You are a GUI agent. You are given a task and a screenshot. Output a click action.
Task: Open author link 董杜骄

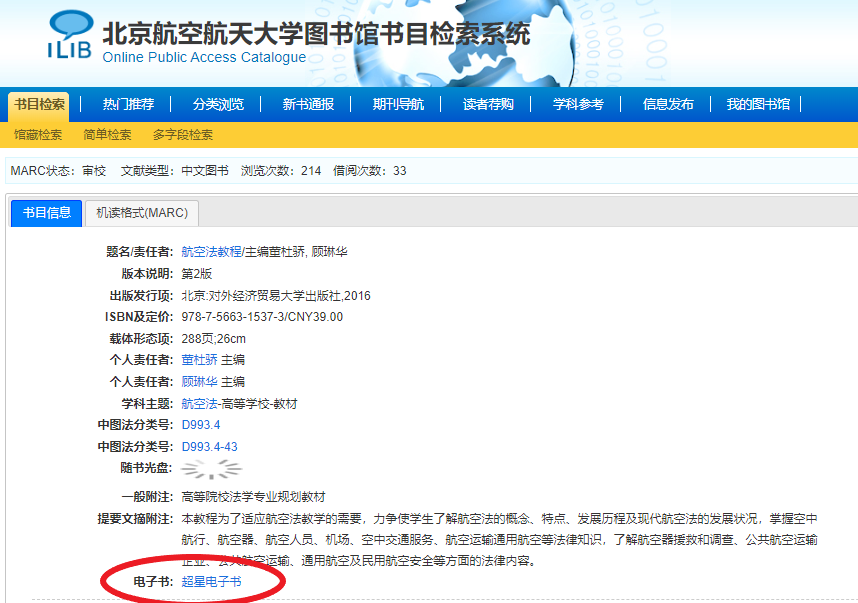(x=199, y=360)
